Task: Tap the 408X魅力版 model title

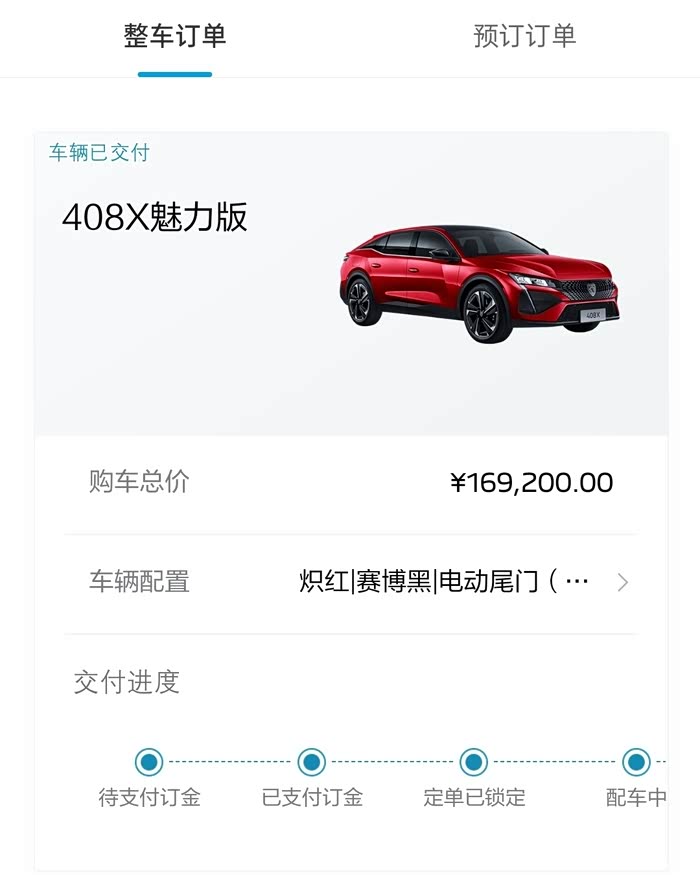Action: 155,217
